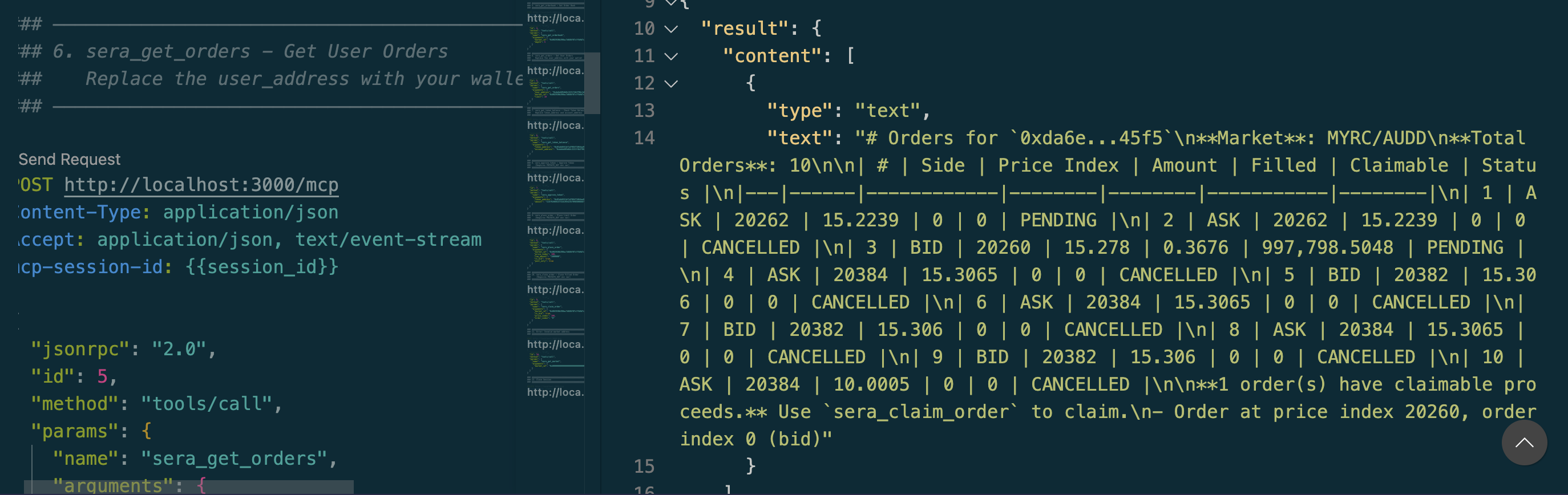
Task: Click the Price Index column header text
Action: tap(1058, 165)
